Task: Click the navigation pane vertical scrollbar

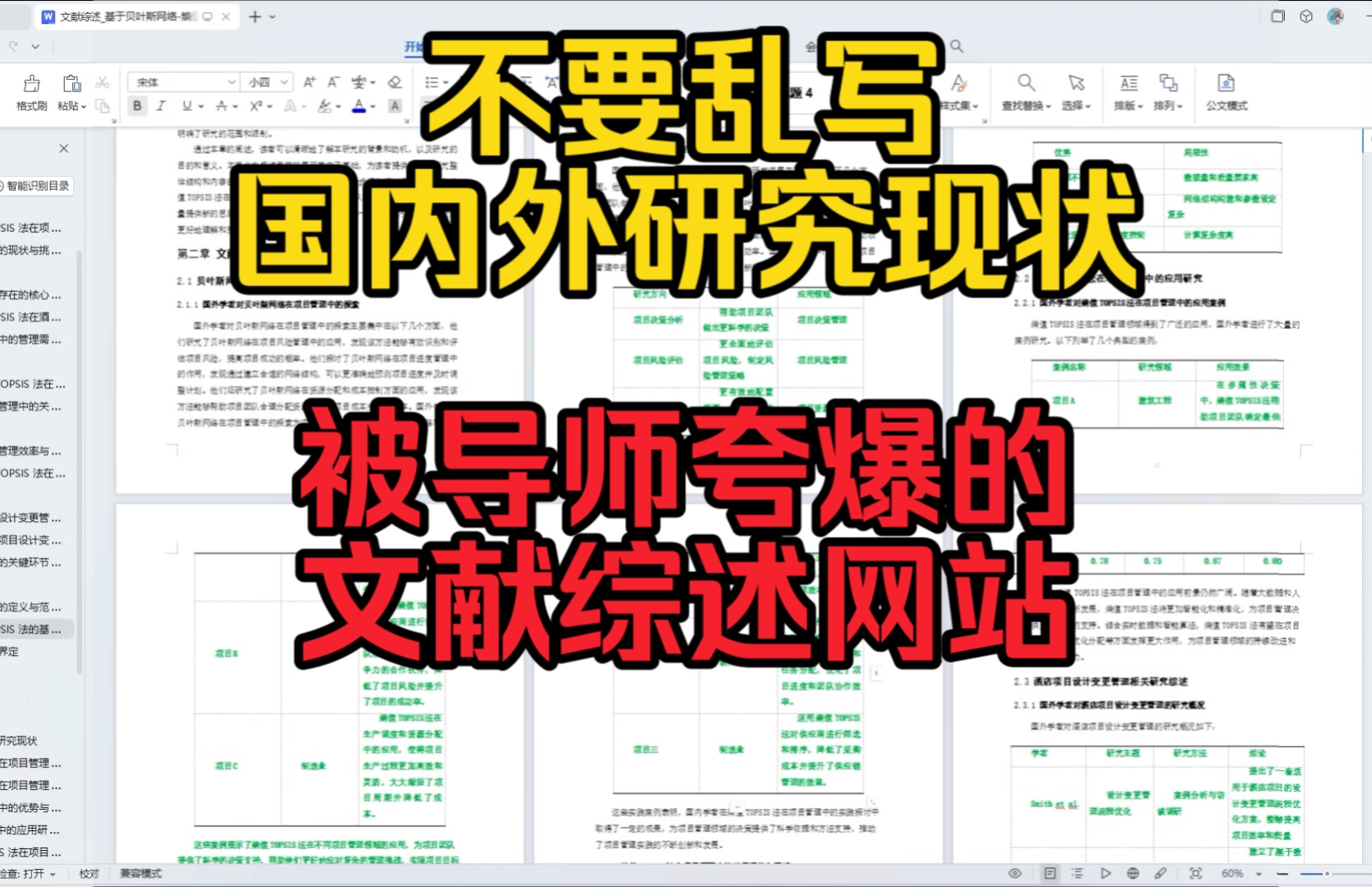Action: (x=79, y=462)
